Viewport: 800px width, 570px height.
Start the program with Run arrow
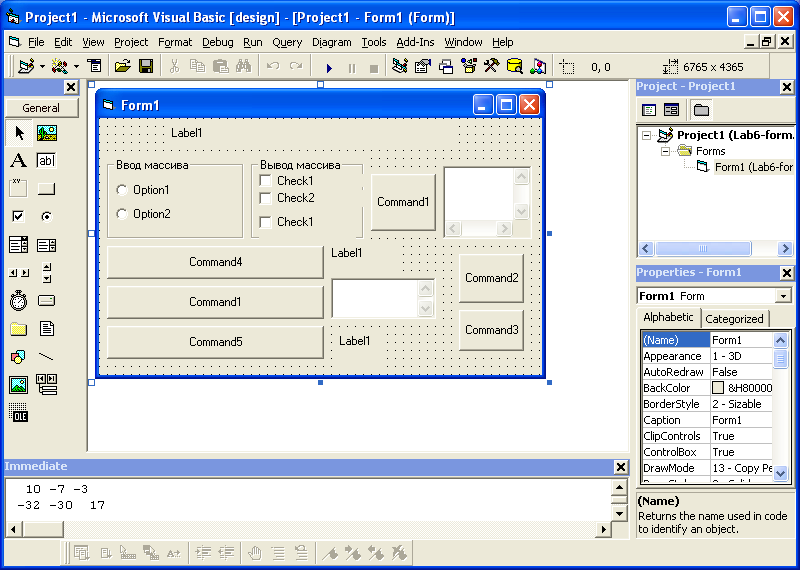tap(329, 67)
